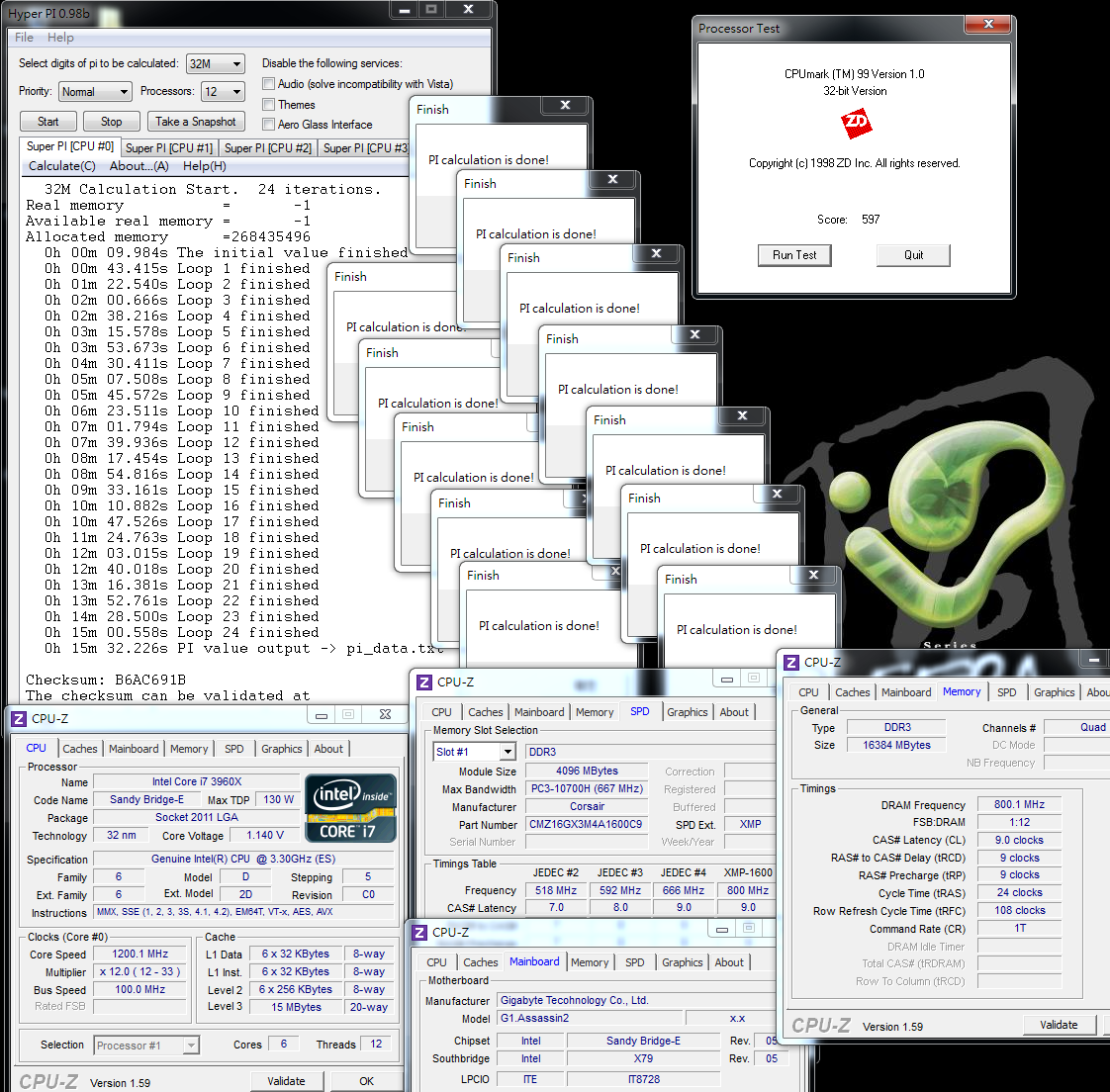The image size is (1110, 1092).
Task: Click the Start button in Hyper PI
Action: coord(48,122)
